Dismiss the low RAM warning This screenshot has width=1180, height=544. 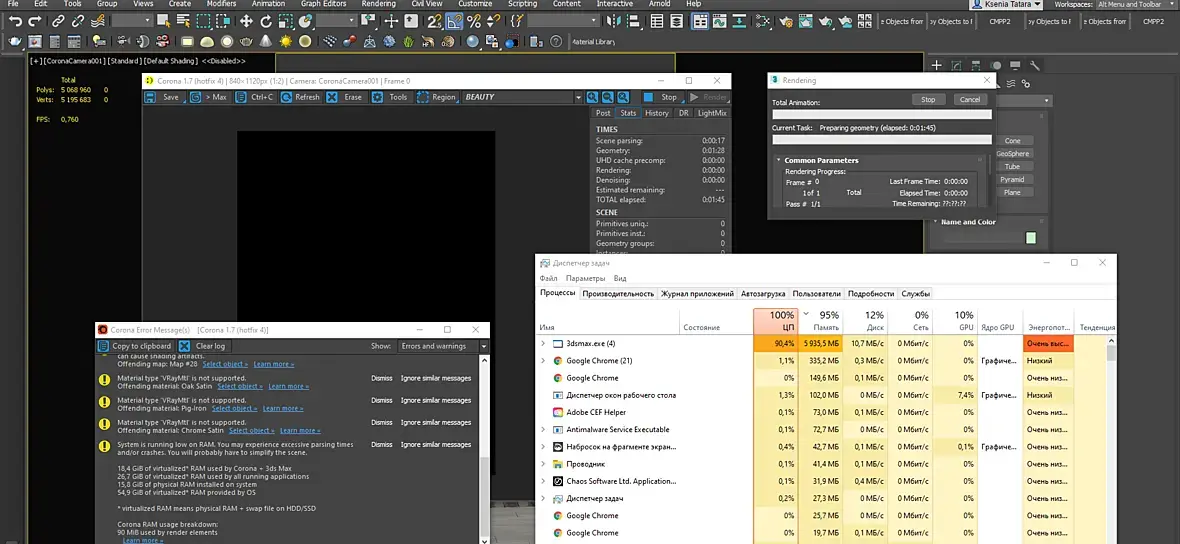[x=381, y=445]
